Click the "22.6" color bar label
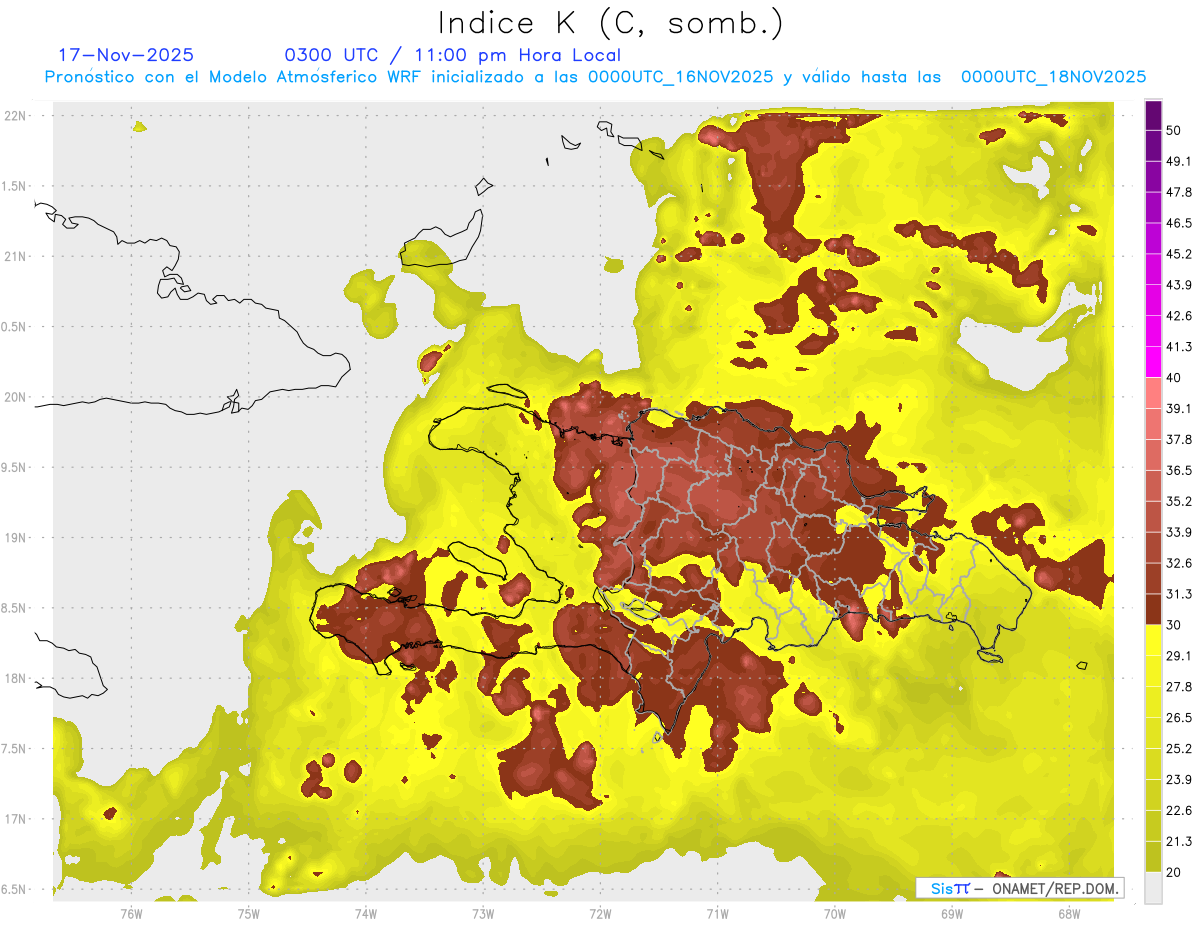 (1179, 810)
